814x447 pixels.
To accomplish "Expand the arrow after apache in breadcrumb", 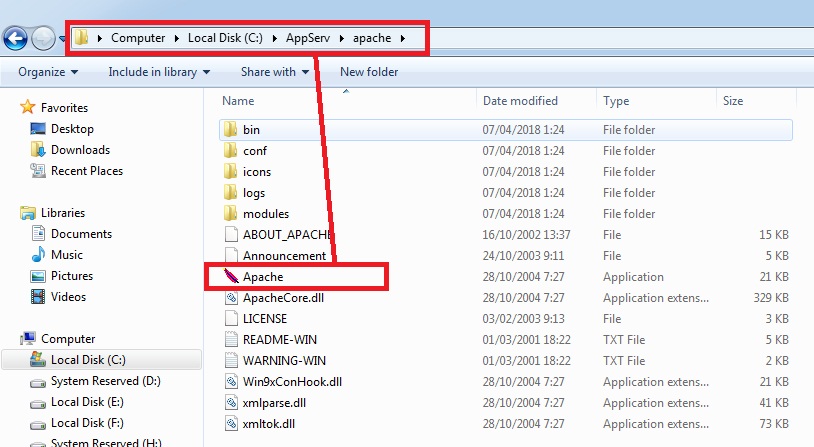I will coord(402,38).
